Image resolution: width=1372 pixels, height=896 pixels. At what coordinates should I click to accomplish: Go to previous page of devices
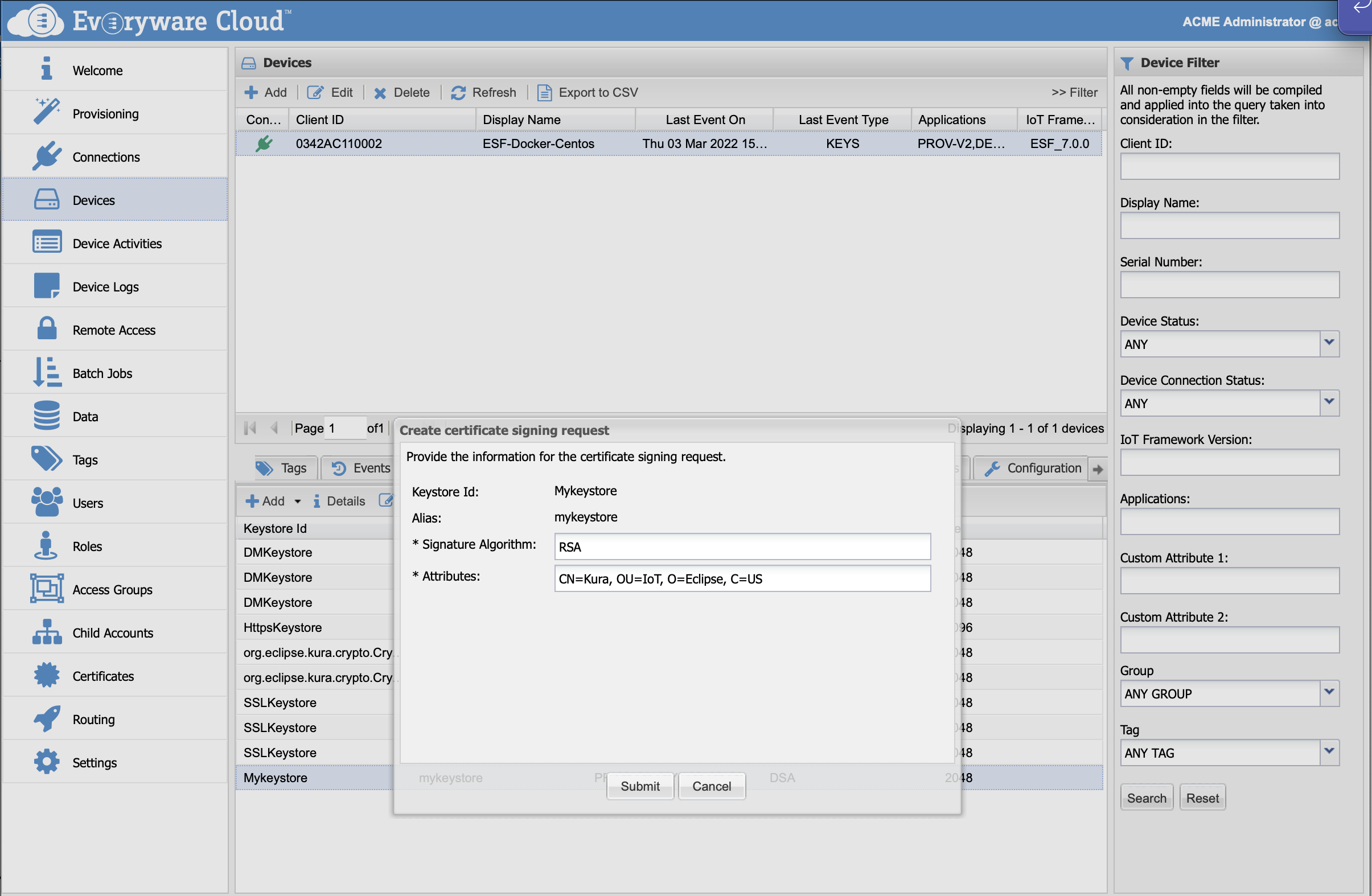point(274,428)
